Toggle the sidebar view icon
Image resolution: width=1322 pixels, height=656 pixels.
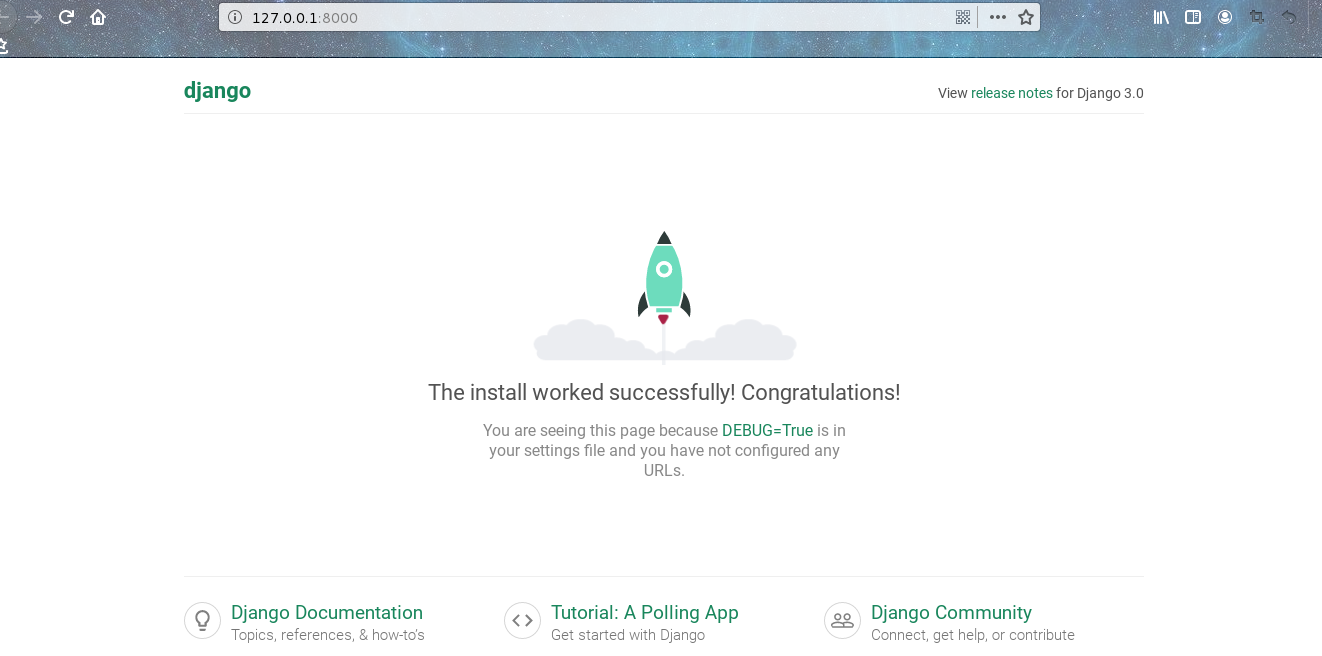pos(1193,17)
